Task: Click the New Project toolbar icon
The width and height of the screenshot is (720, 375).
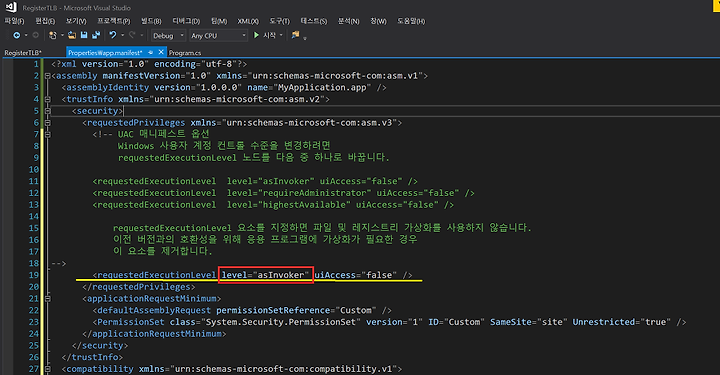Action: point(53,35)
